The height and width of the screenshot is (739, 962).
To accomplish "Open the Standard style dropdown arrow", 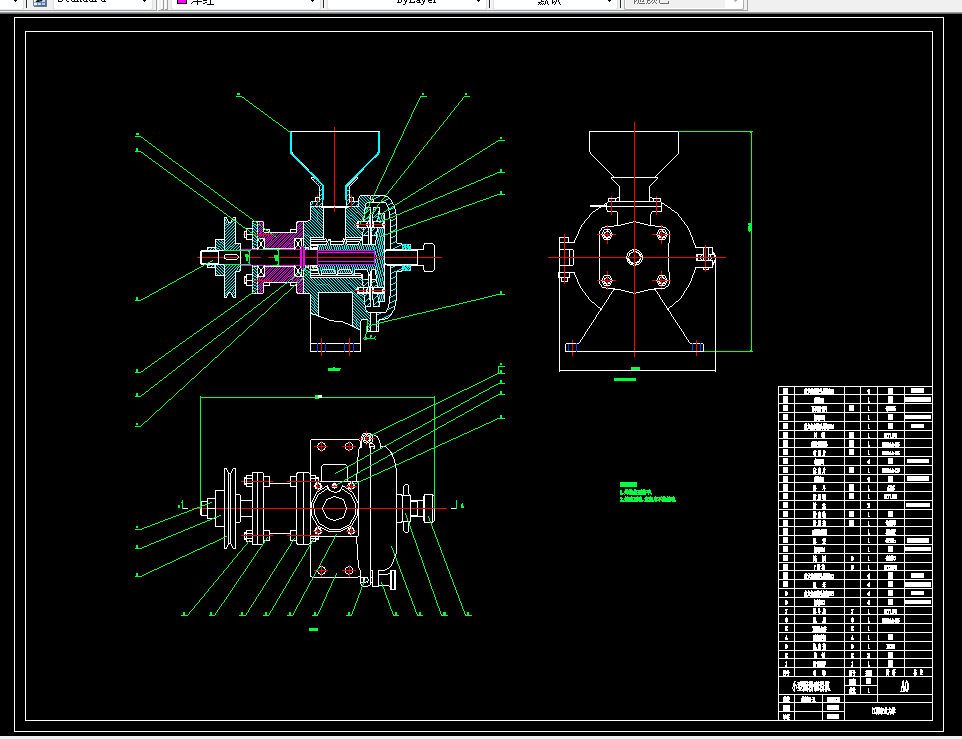I will tap(144, 2).
